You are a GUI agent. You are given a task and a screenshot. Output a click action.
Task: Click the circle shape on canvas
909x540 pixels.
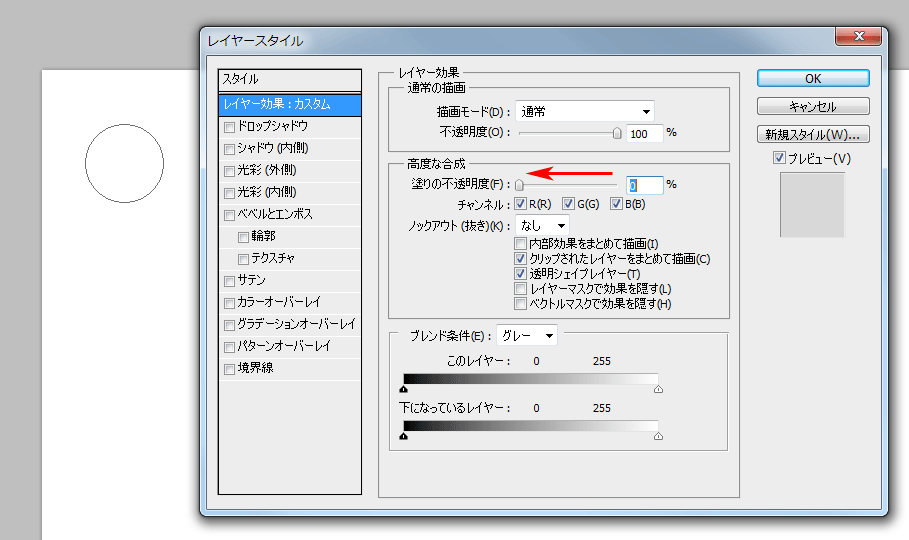(x=124, y=164)
